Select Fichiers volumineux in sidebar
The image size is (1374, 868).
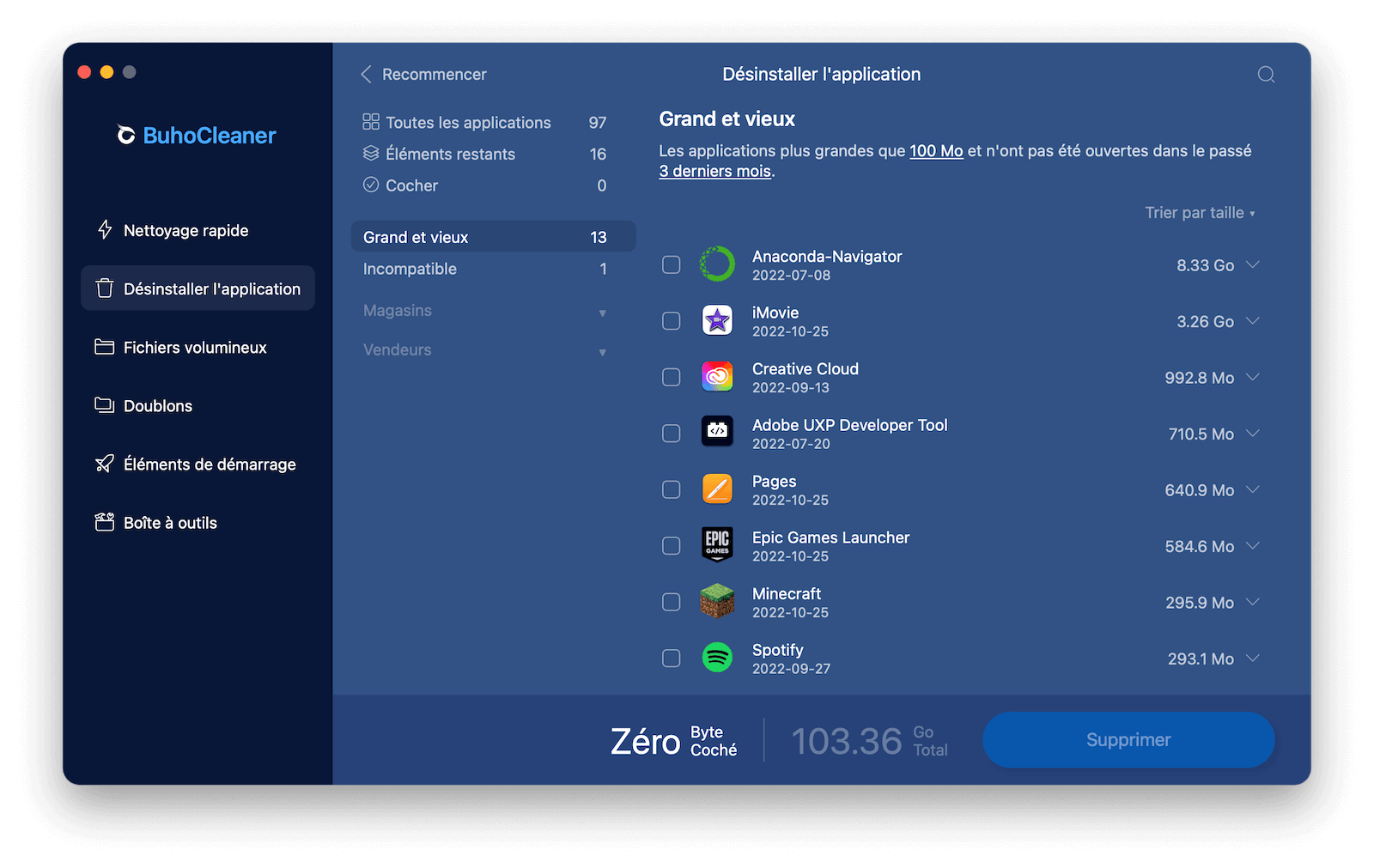(x=198, y=347)
